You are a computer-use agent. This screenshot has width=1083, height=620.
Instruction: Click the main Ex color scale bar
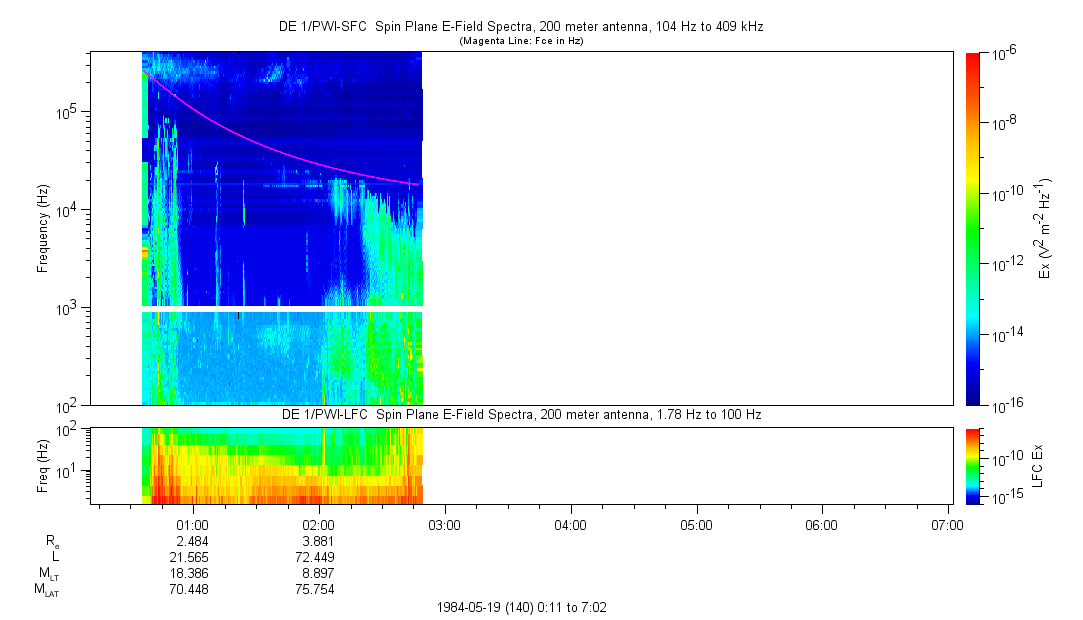(x=972, y=229)
